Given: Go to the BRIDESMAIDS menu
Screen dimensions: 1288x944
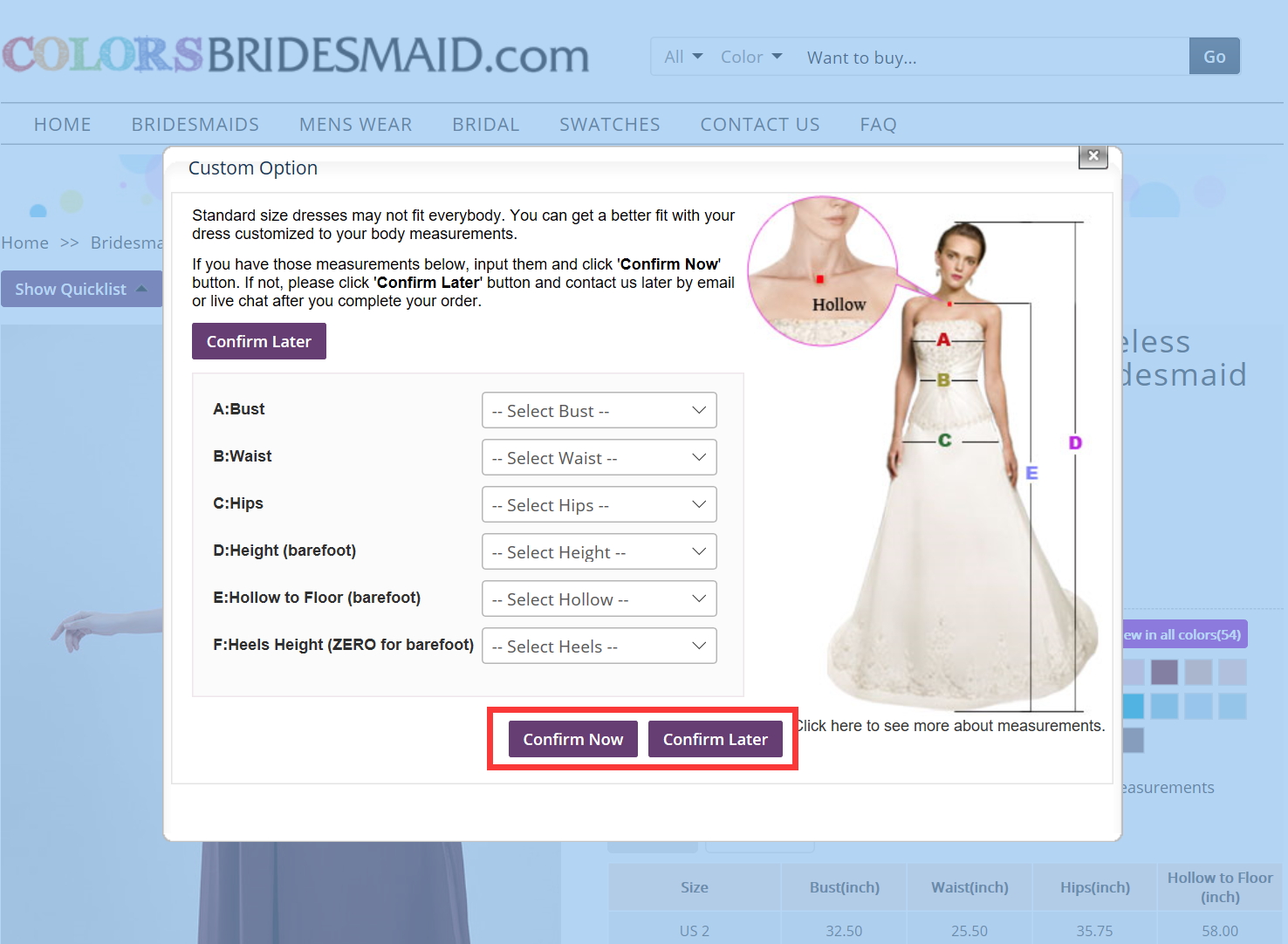Looking at the screenshot, I should (x=195, y=125).
